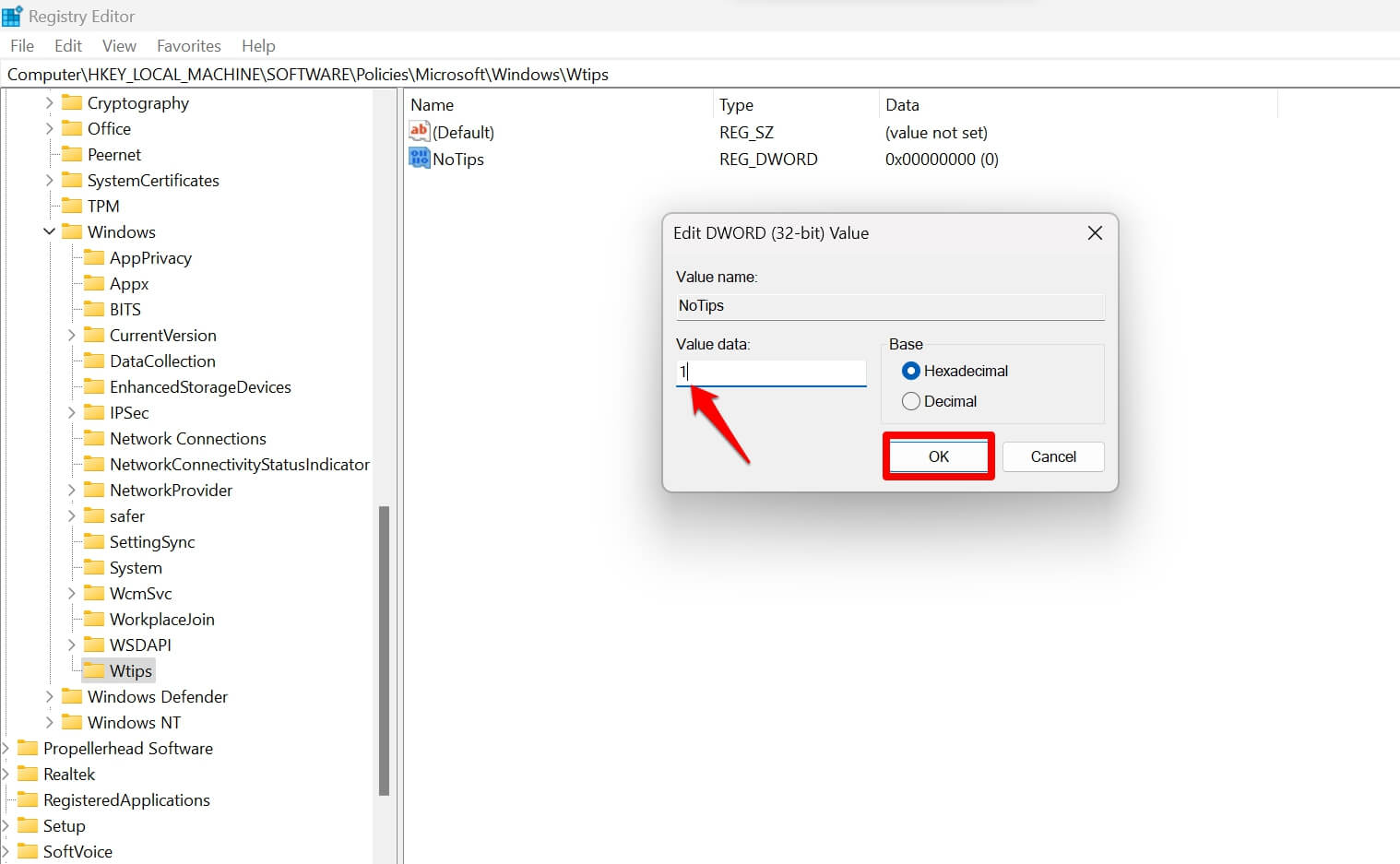The image size is (1400, 864).
Task: Click the DataCollection folder icon
Action: coord(94,361)
